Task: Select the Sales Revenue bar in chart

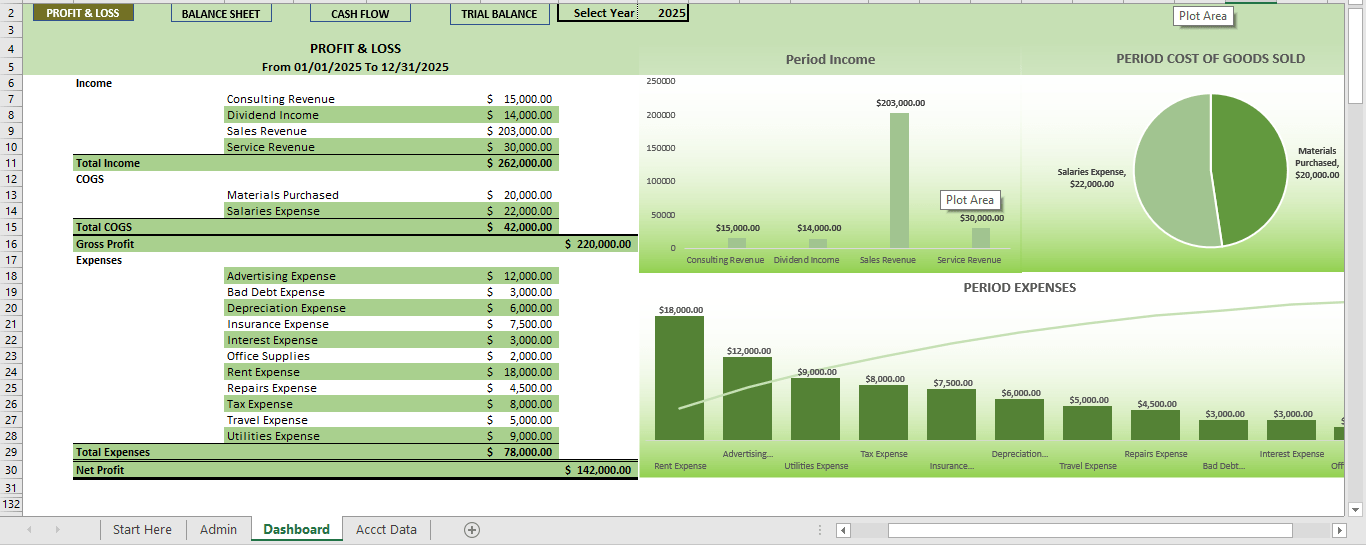Action: 899,180
